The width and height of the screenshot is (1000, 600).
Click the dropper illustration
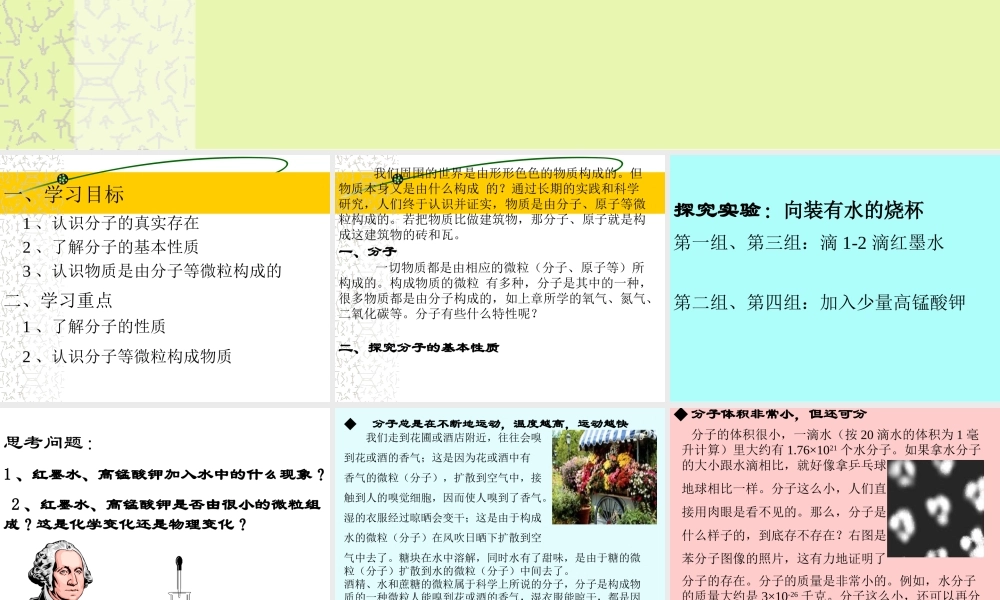click(x=179, y=578)
